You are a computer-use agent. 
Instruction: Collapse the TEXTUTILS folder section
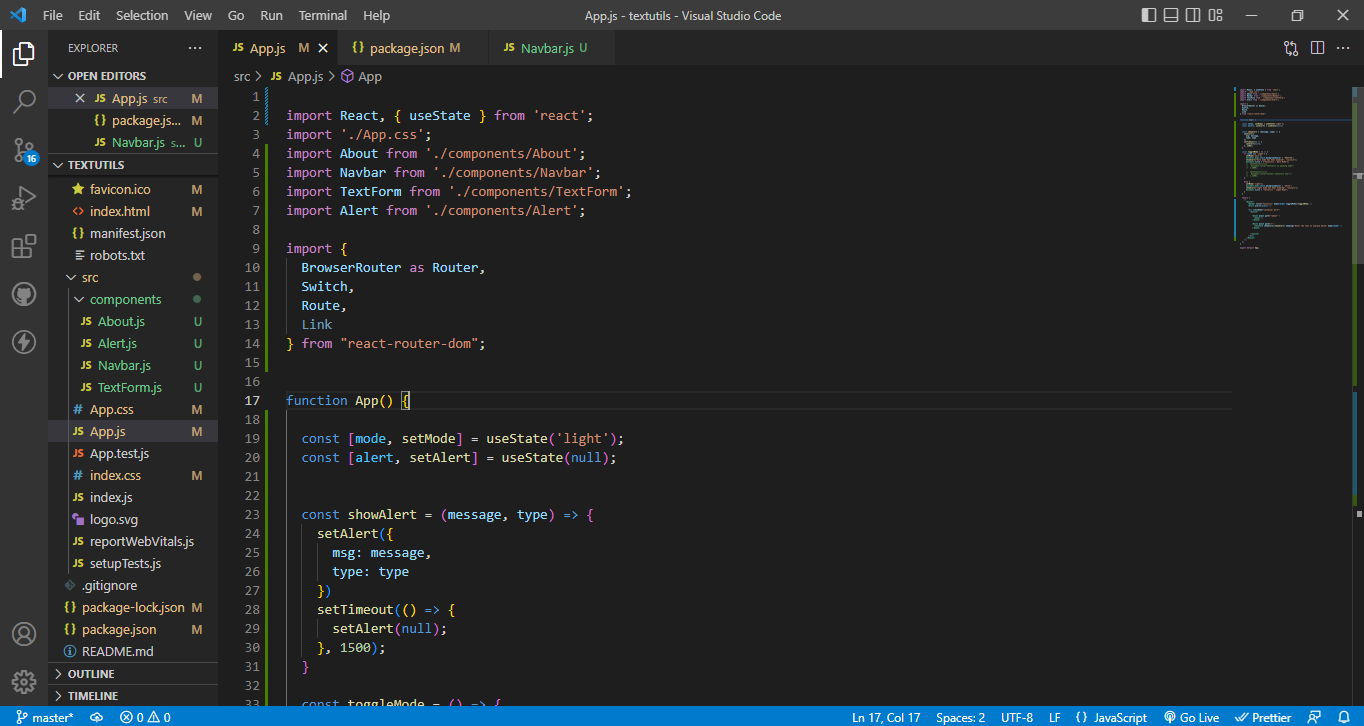click(133, 165)
